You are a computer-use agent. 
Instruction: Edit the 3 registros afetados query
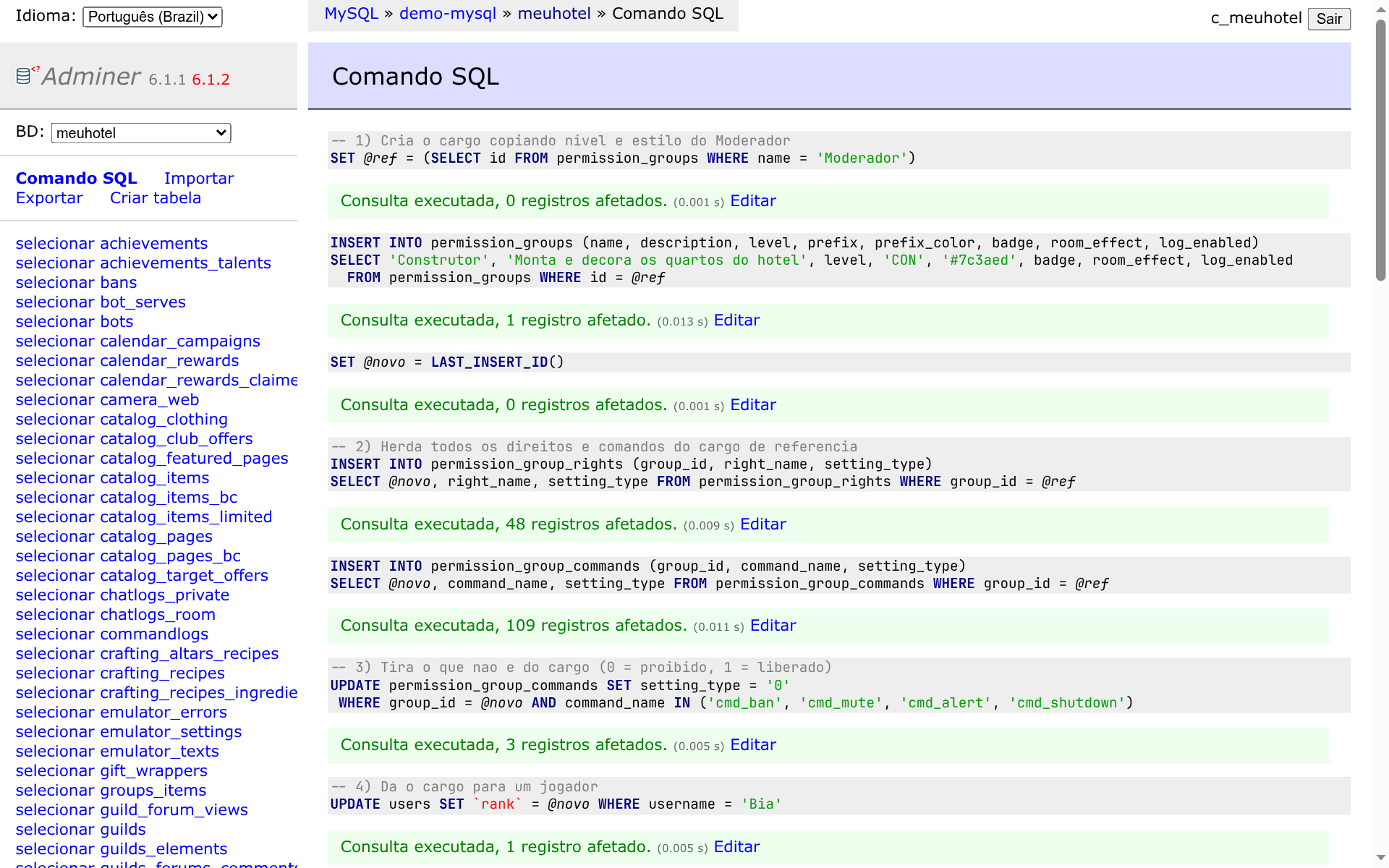tap(753, 745)
